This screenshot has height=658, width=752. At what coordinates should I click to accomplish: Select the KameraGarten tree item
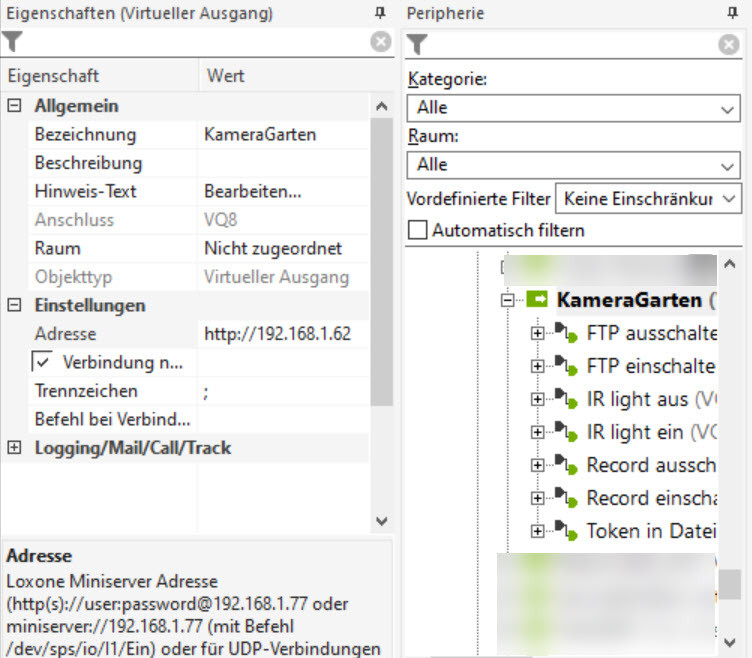tap(636, 300)
